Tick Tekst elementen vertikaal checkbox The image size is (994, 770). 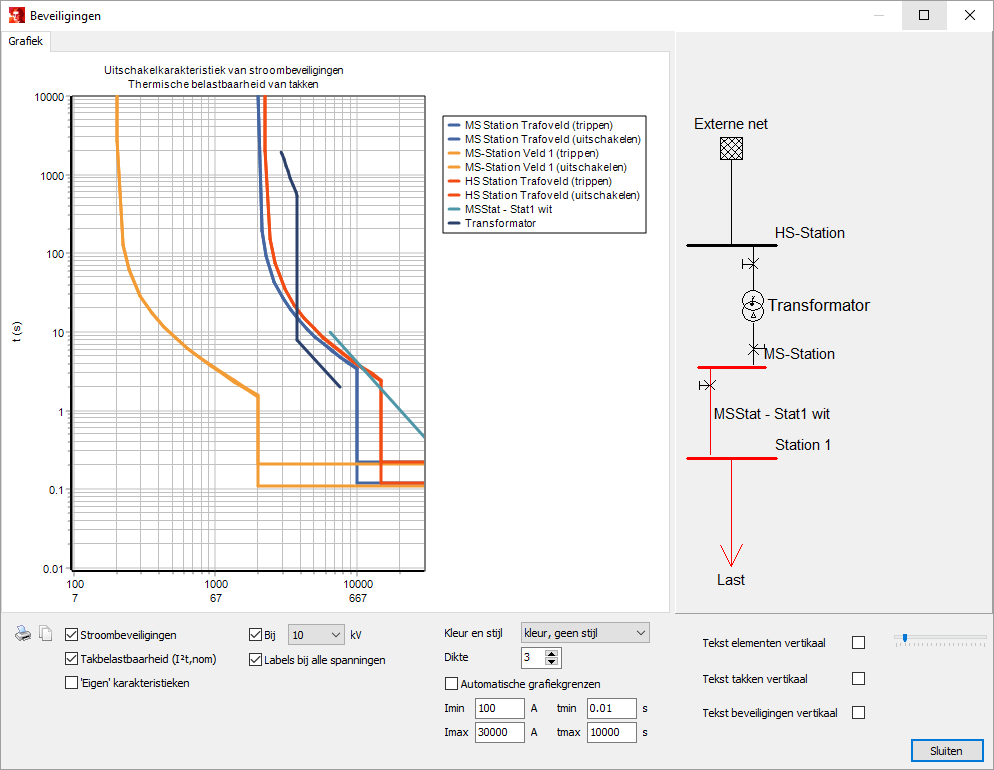click(x=858, y=643)
